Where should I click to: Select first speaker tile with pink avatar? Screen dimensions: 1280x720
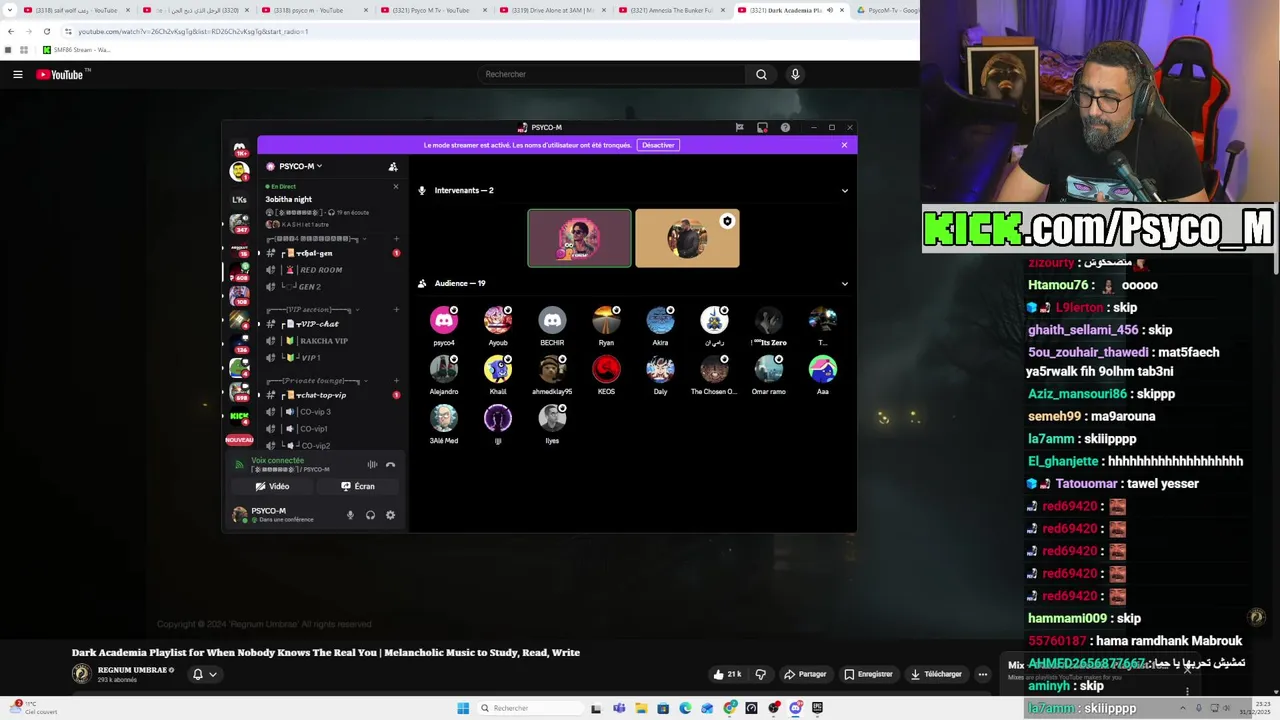579,238
